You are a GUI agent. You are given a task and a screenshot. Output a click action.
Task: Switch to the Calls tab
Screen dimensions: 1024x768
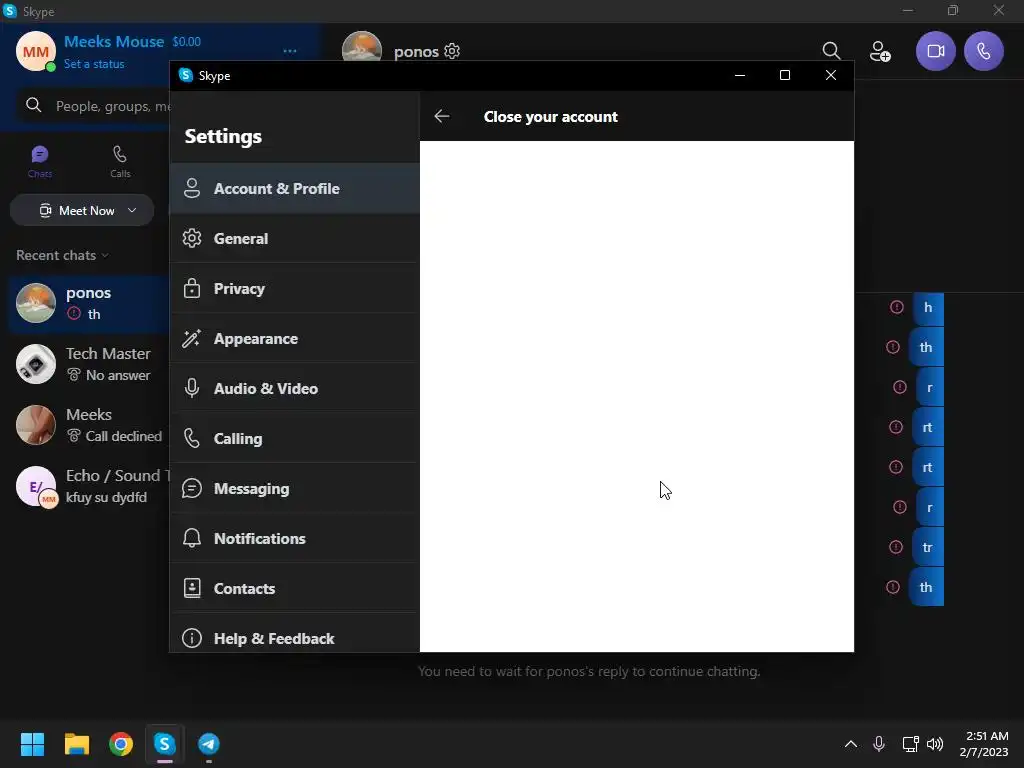pos(120,161)
